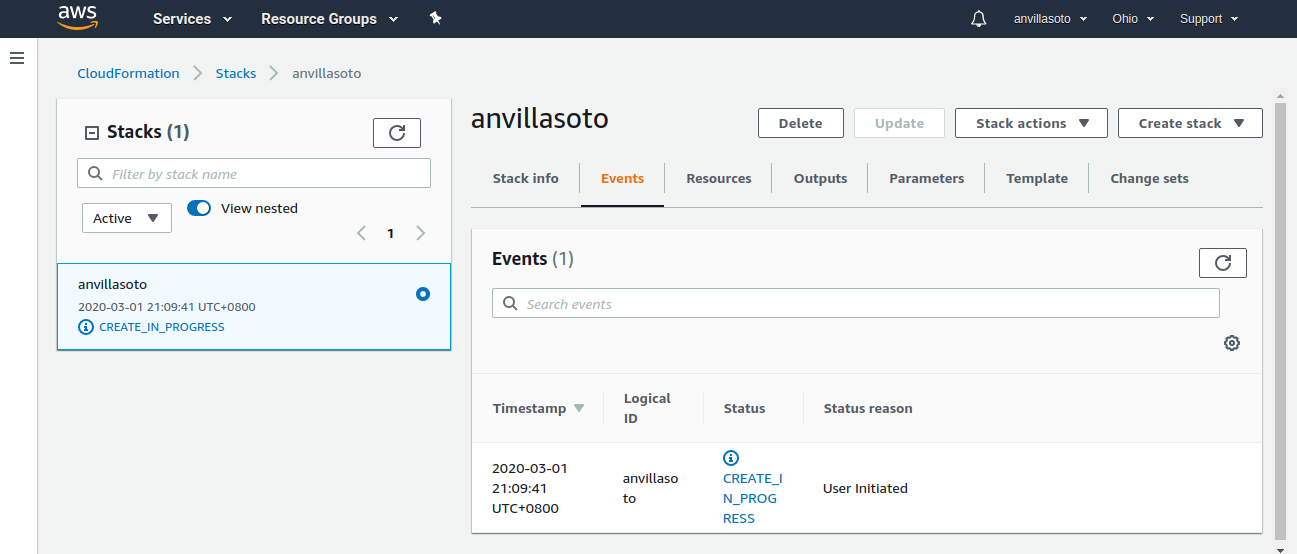Click page number 1 in stacks pagination
1297x554 pixels.
coord(391,233)
